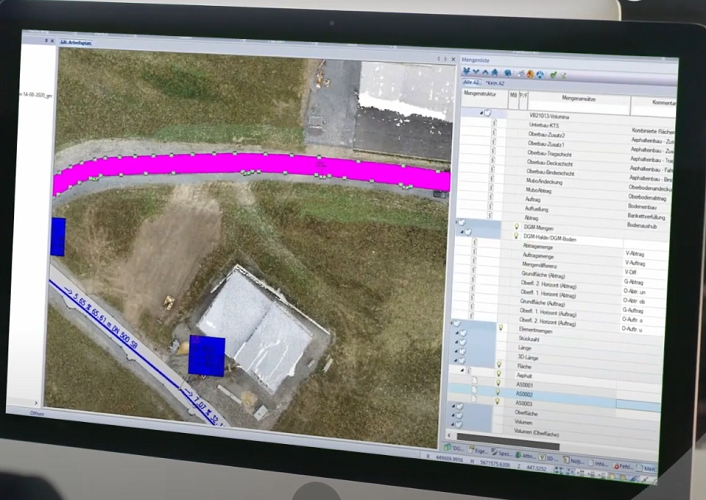Click the Mengenstruktur column header
Screen dimensions: 706x500
tap(484, 98)
